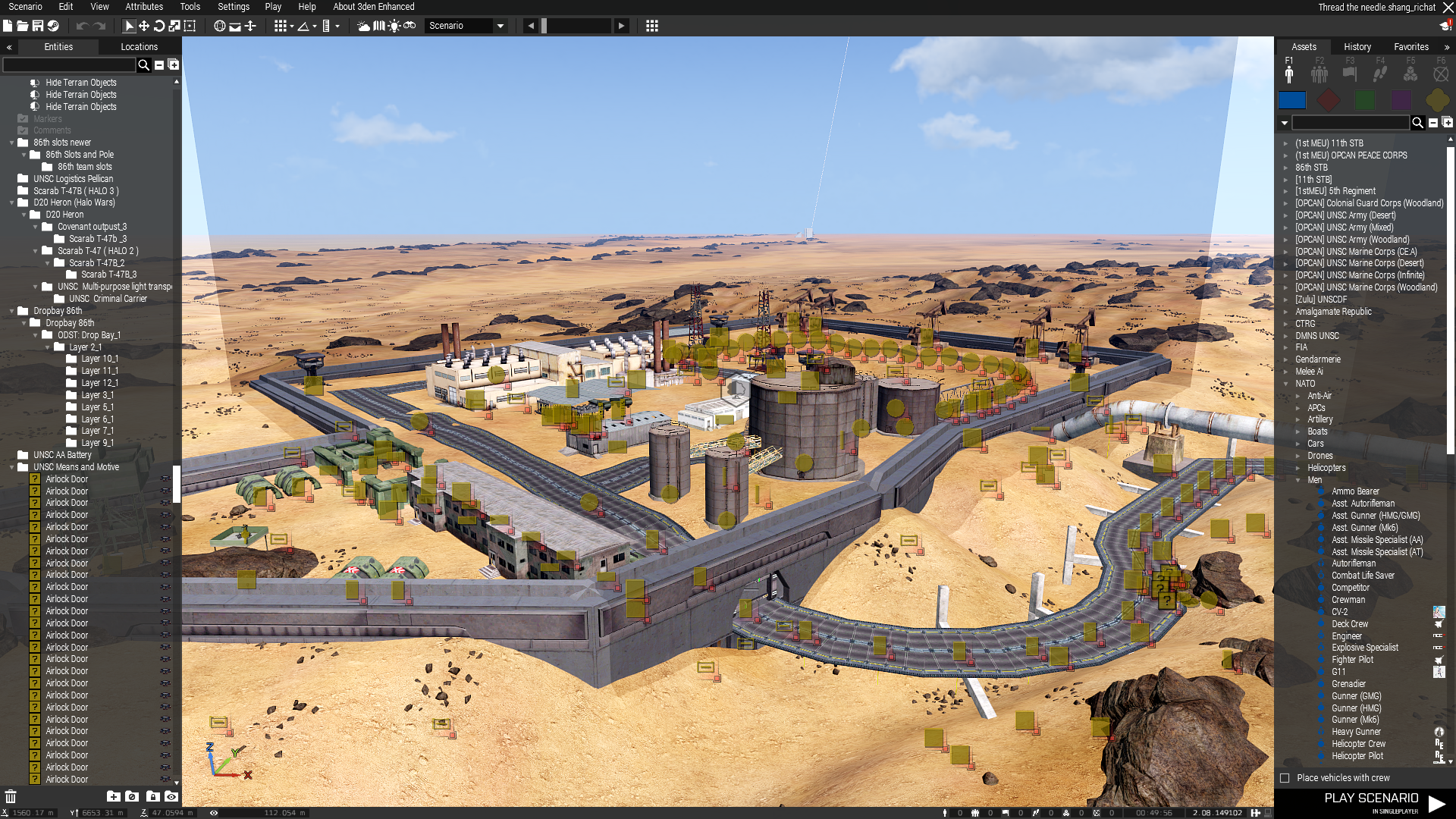This screenshot has width=1456, height=819.
Task: Toggle the select cursor tool
Action: (129, 26)
